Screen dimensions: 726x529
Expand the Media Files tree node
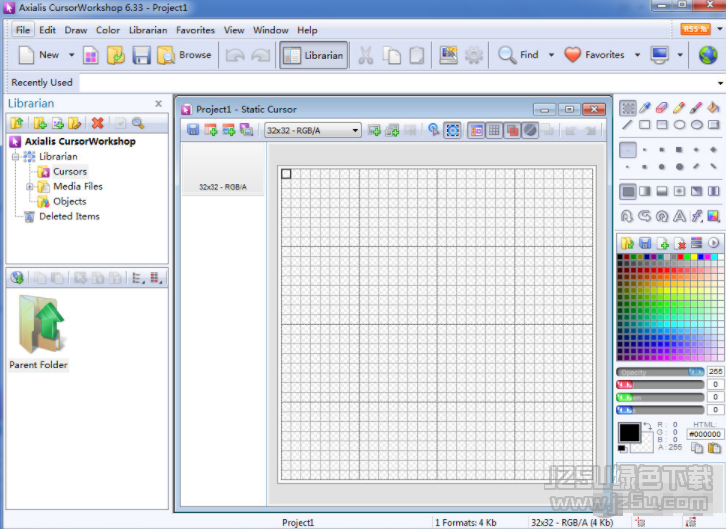(30, 187)
